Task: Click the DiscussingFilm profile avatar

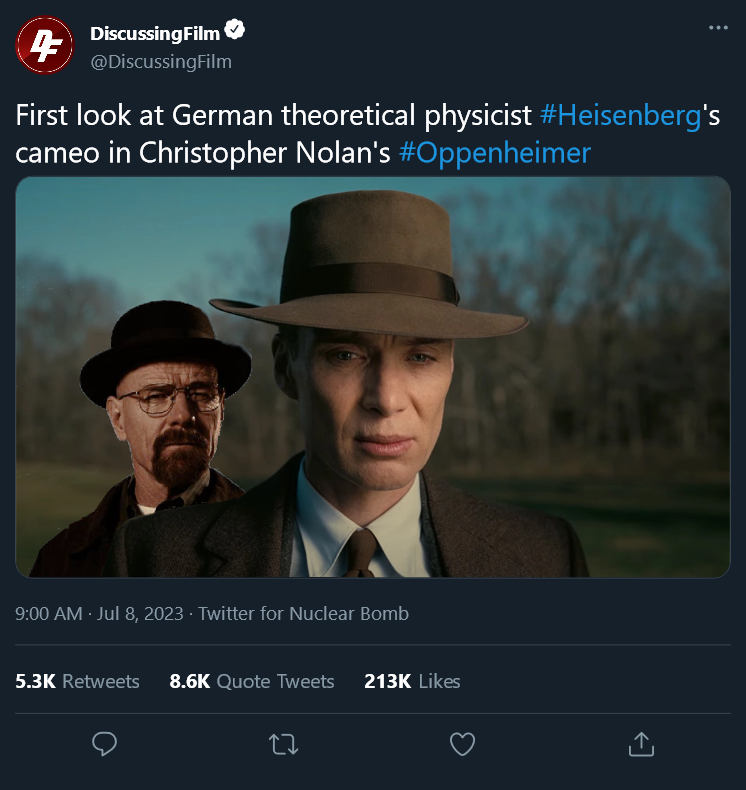Action: [x=45, y=45]
